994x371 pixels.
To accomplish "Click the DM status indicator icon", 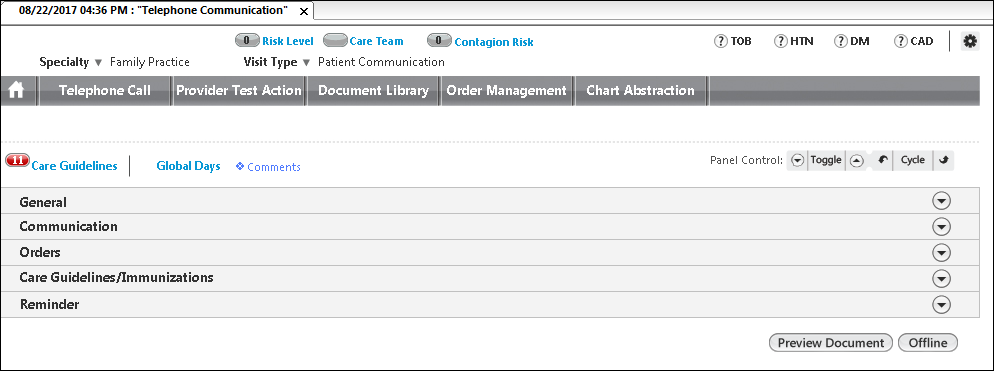I will 841,41.
